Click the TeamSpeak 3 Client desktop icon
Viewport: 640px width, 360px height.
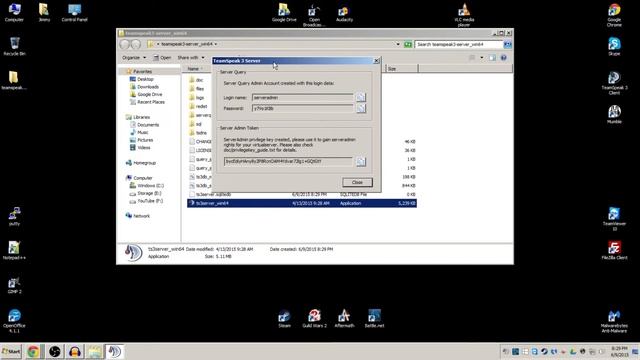tap(614, 83)
